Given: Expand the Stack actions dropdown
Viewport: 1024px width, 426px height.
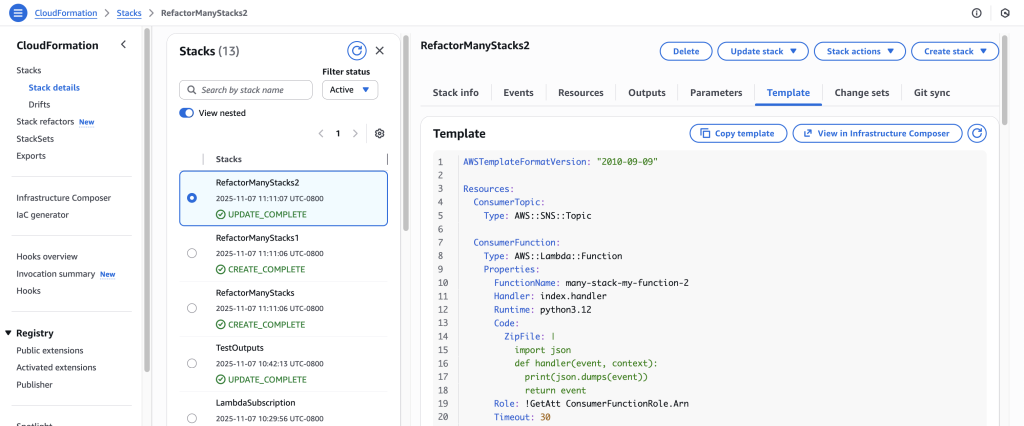Looking at the screenshot, I should [859, 51].
